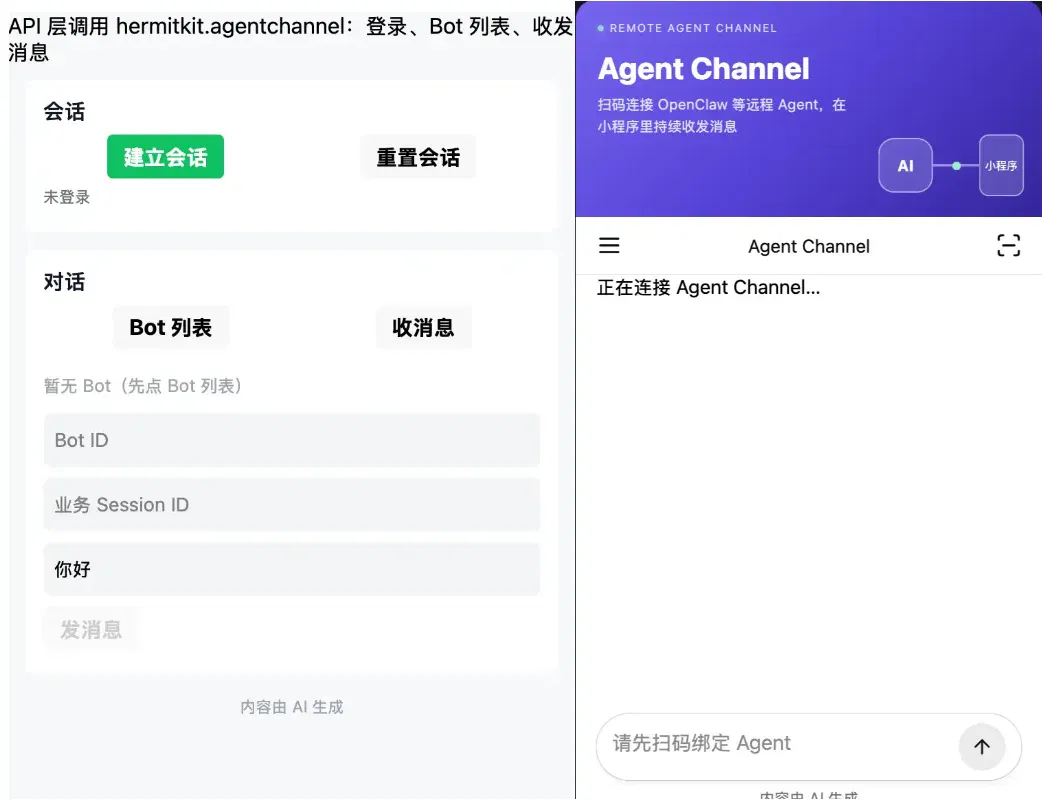Click the large Agent Channel banner heading

(703, 68)
